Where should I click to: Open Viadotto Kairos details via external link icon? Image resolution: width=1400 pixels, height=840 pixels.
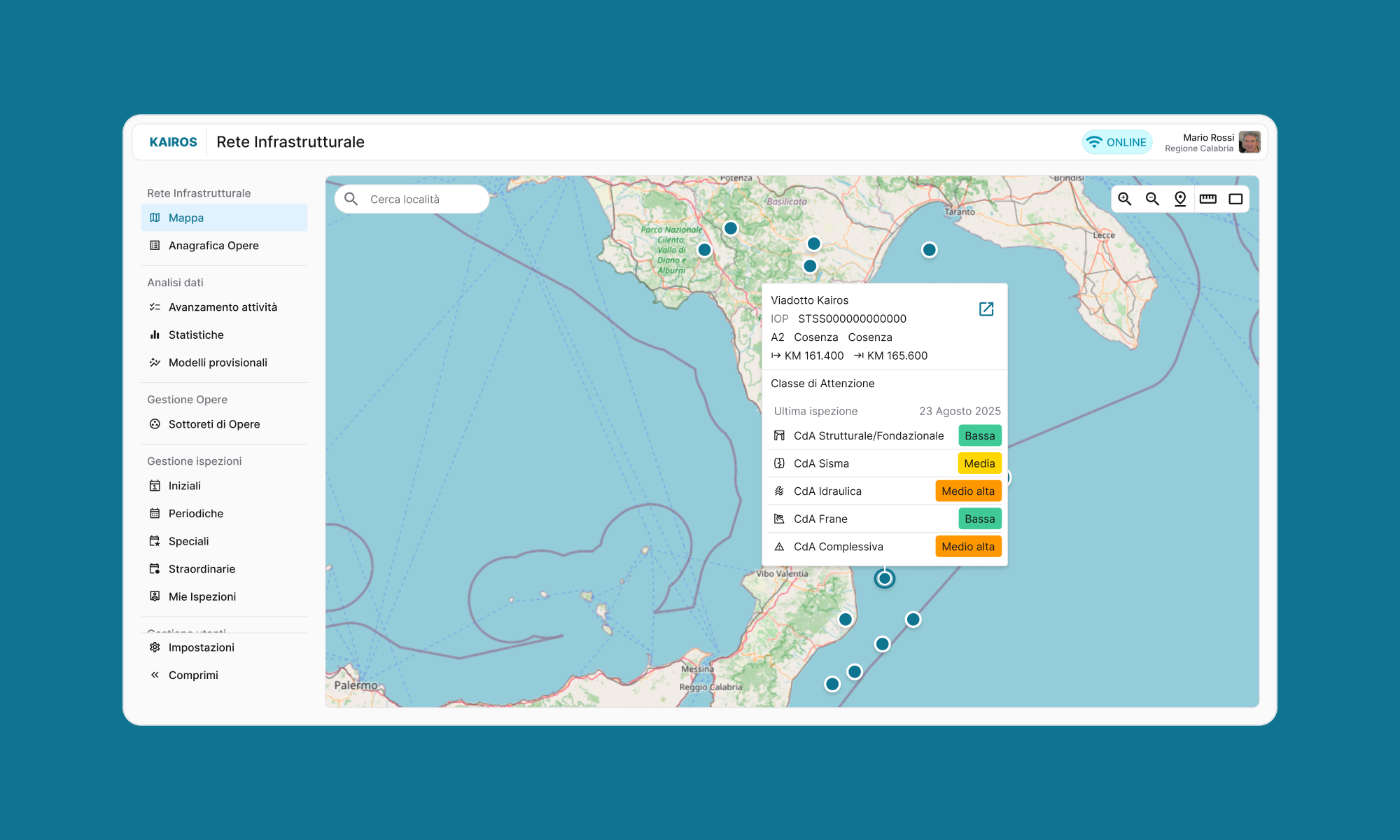tap(986, 309)
